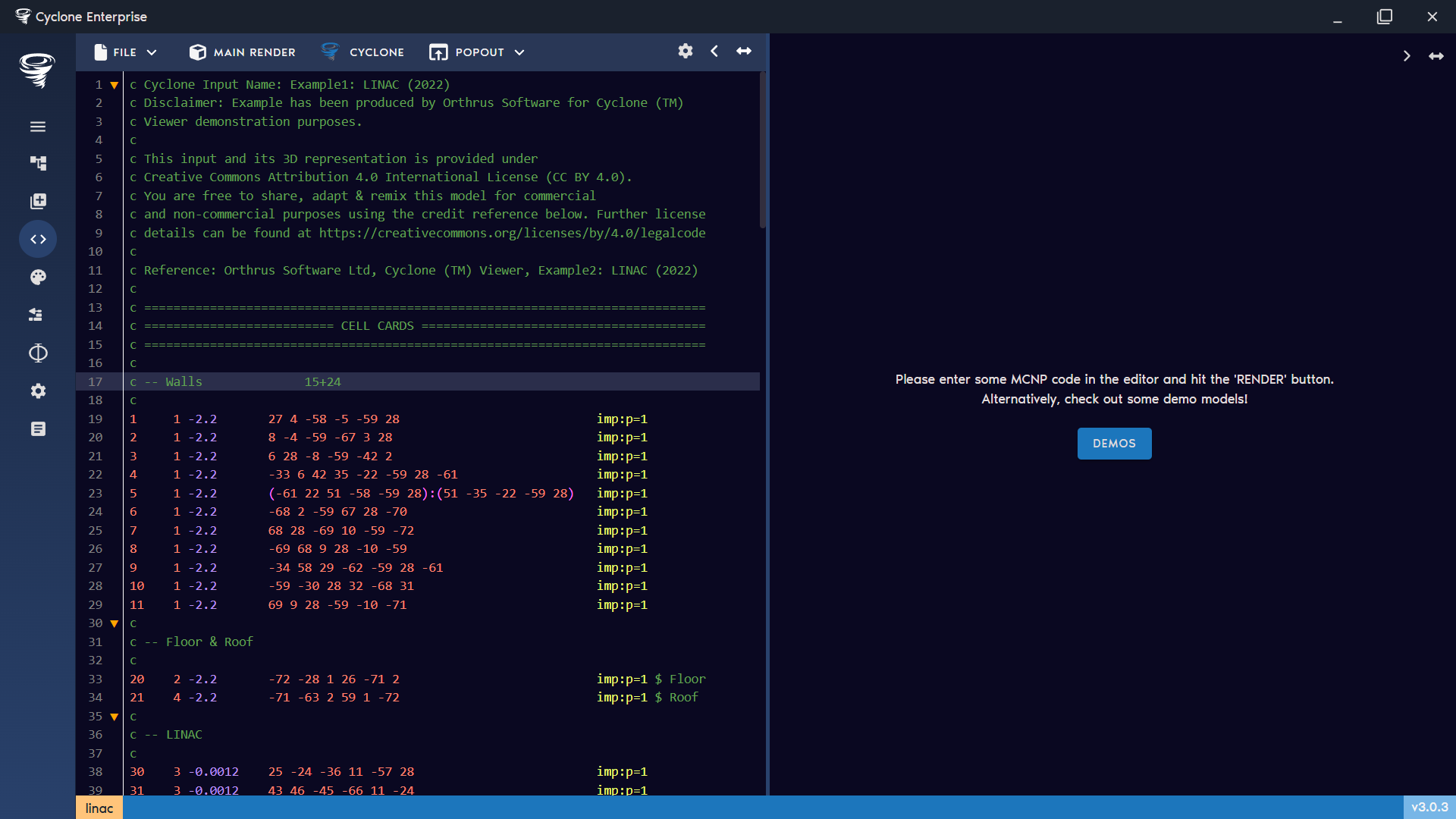Click the horizontal expand arrows in the toolbar
Viewport: 1456px width, 819px height.
click(x=743, y=51)
